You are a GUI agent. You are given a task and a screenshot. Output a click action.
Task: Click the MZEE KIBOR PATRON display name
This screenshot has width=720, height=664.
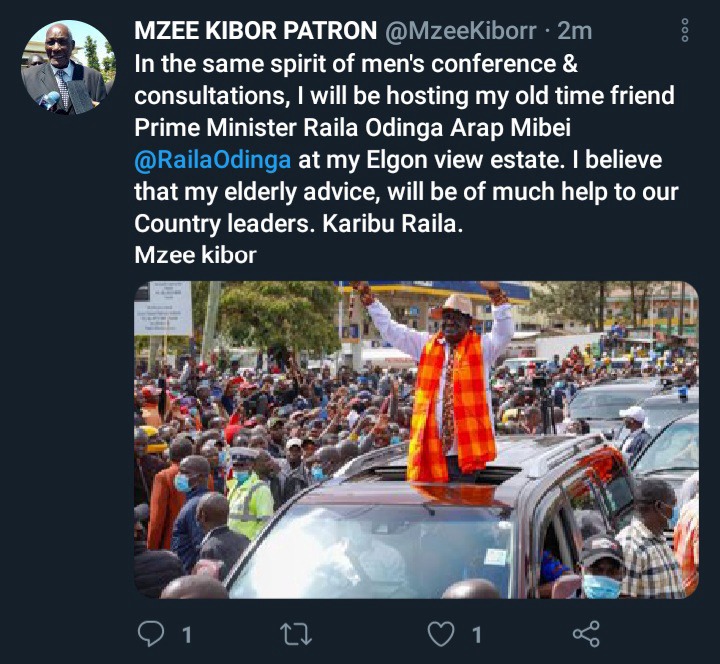click(255, 31)
